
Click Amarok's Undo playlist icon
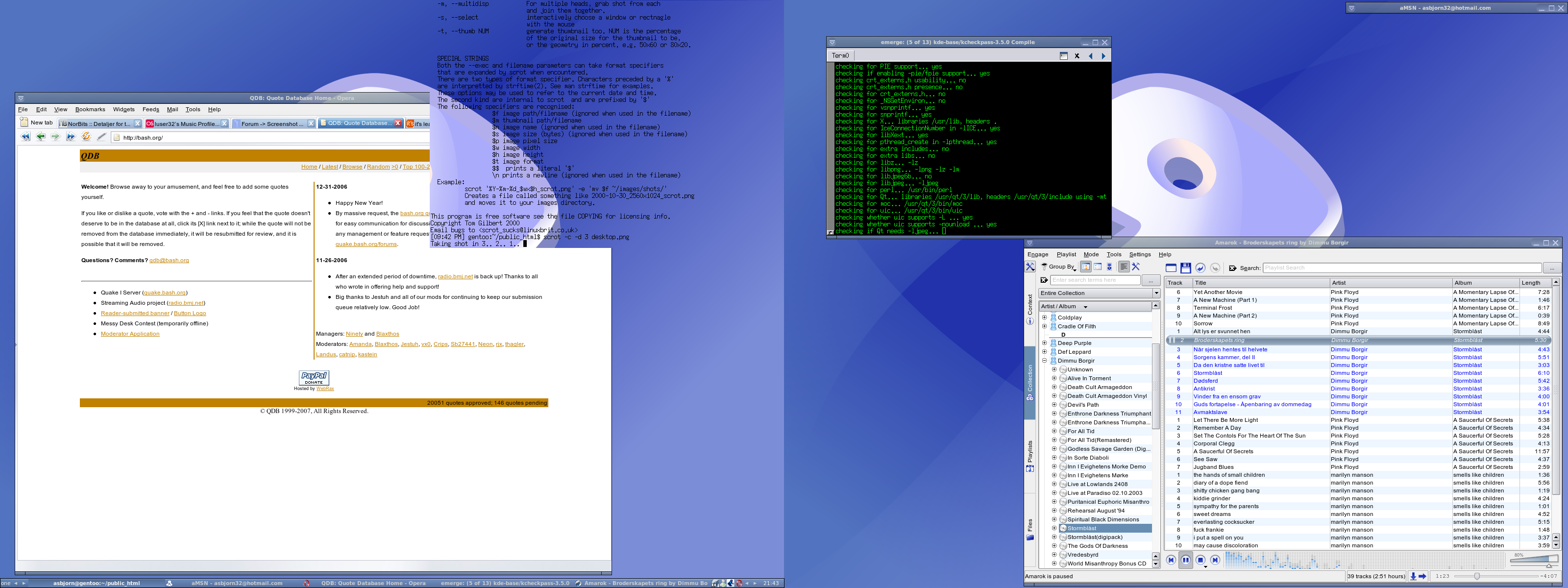[x=1200, y=268]
